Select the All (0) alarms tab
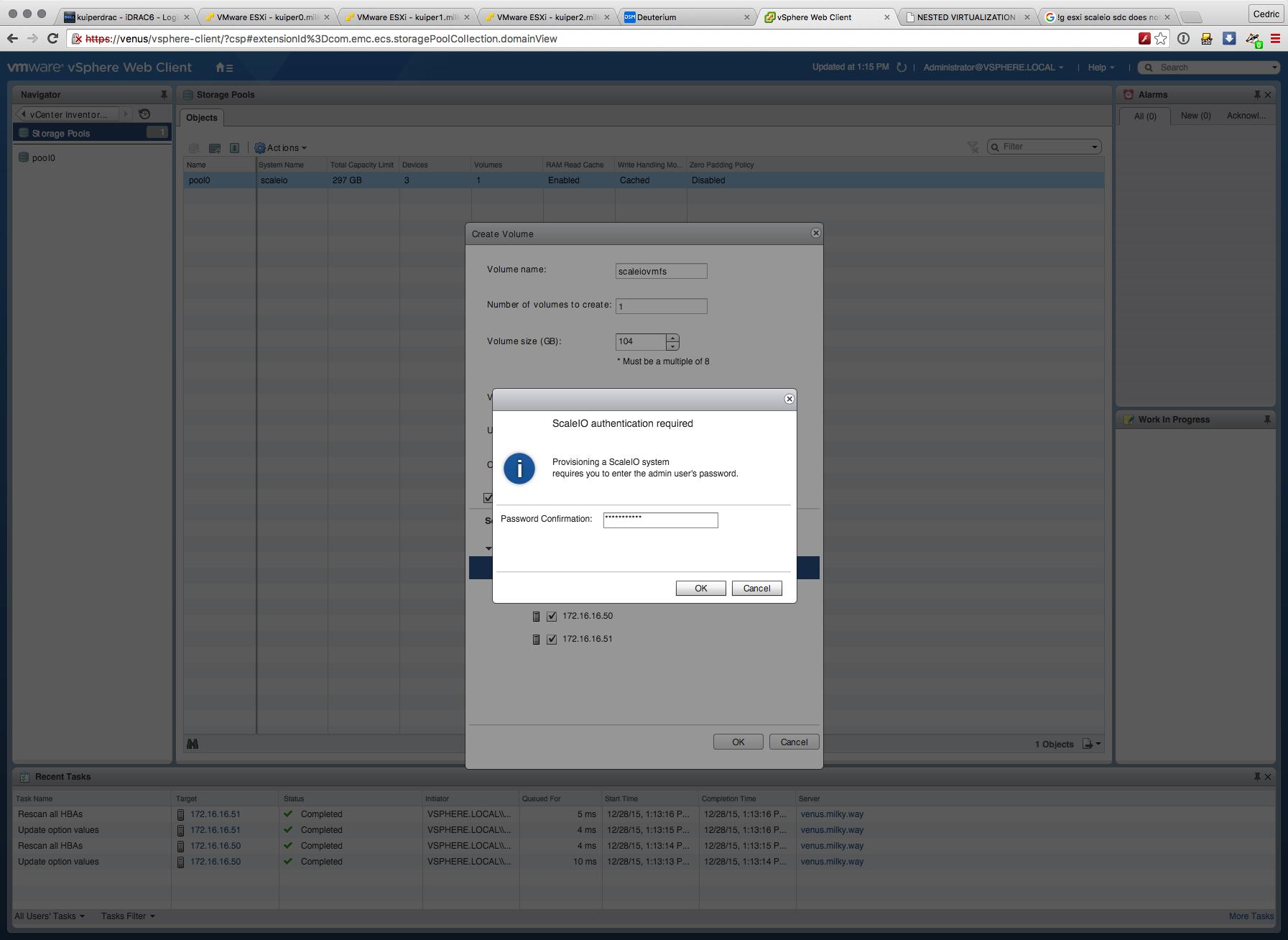This screenshot has width=1288, height=940. pyautogui.click(x=1145, y=116)
